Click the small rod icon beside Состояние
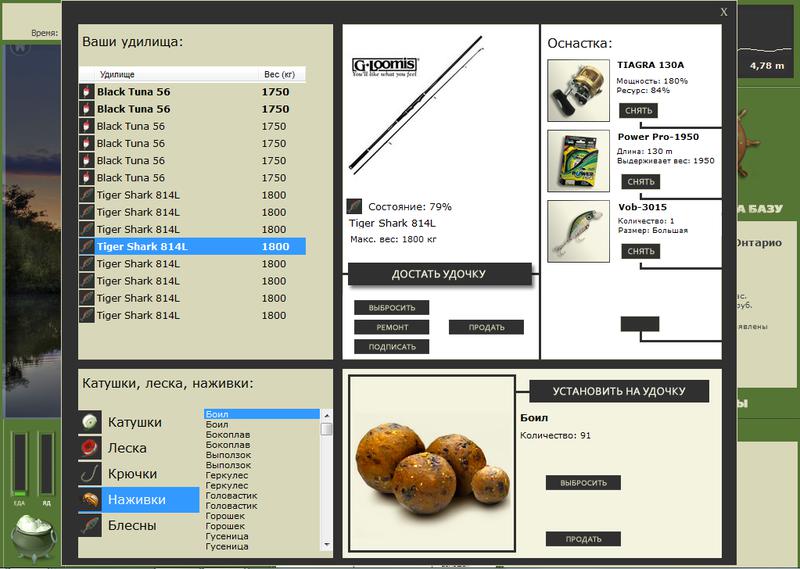 (354, 206)
